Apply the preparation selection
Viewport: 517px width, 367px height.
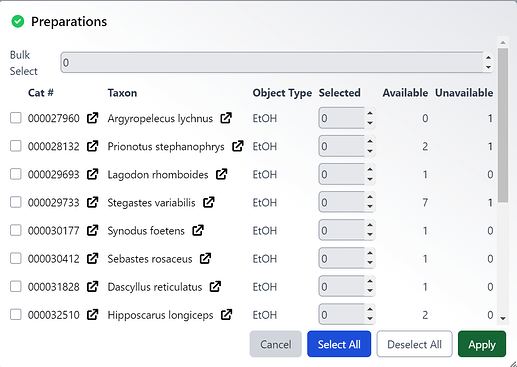(482, 344)
